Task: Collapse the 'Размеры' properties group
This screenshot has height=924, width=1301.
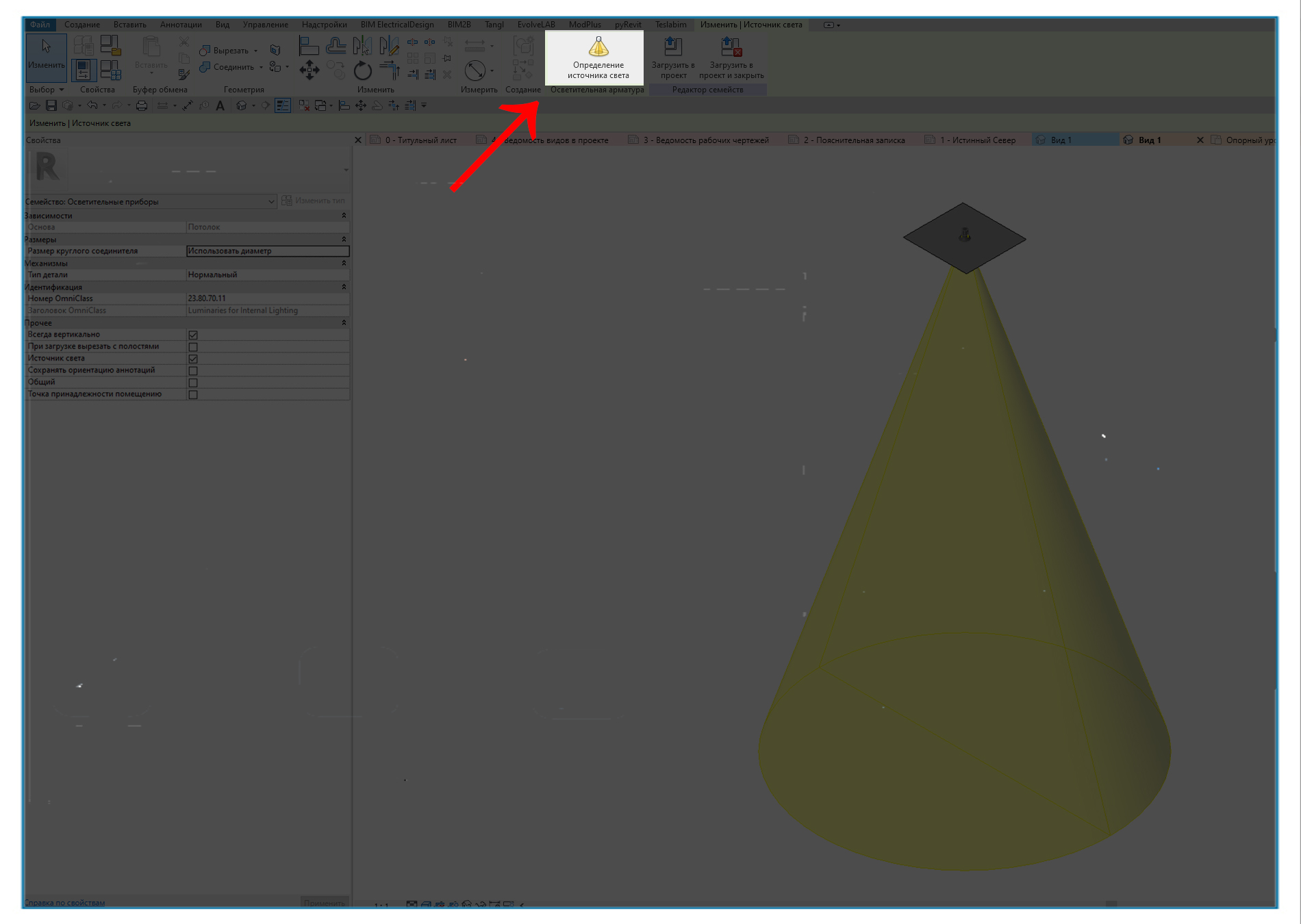Action: [x=344, y=240]
